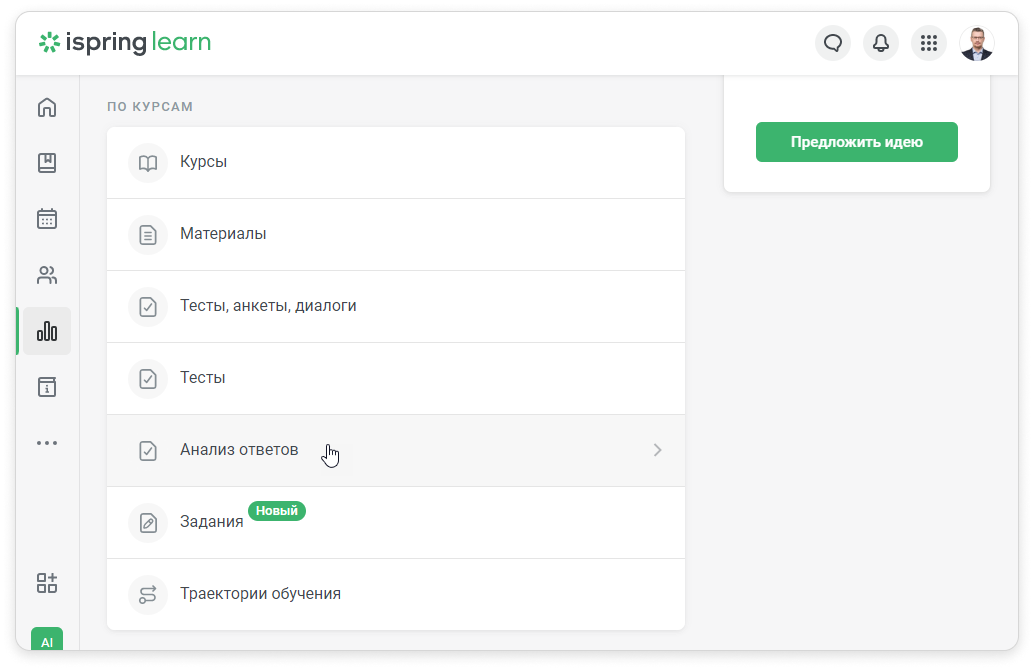This screenshot has height=670, width=1034.
Task: Show more sidebar items via ellipsis
Action: 47,443
